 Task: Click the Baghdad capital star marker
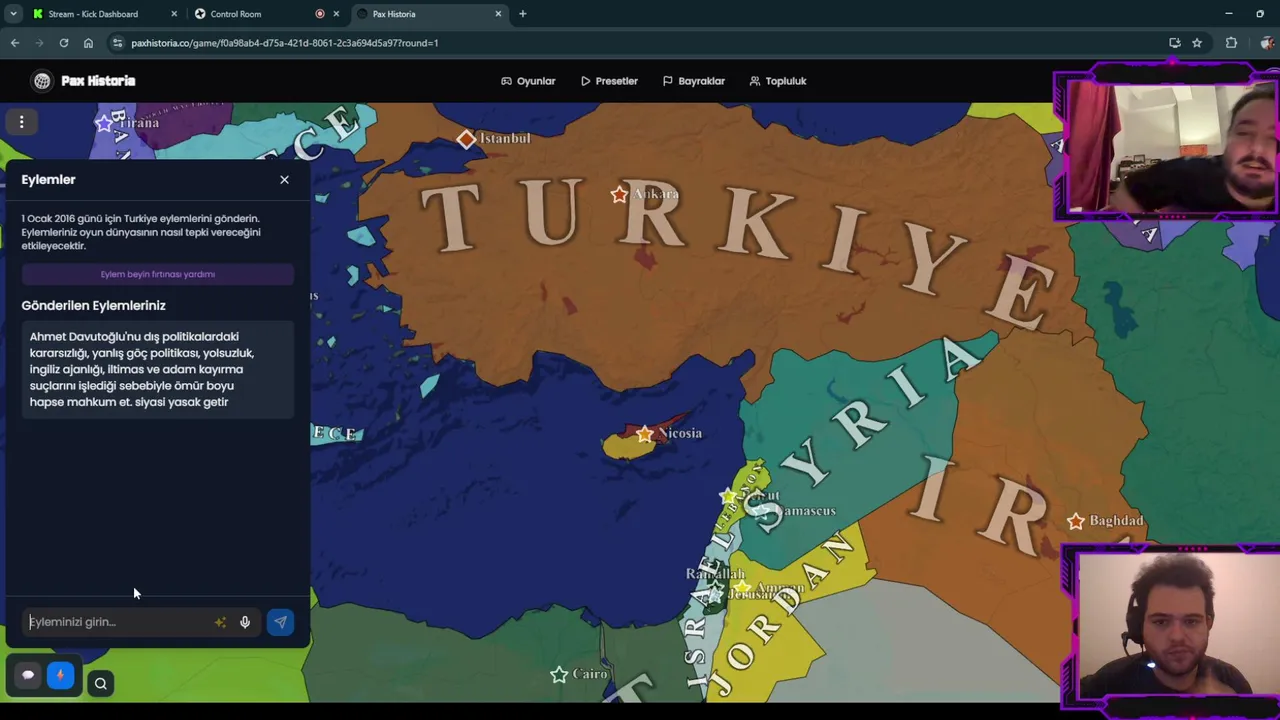(x=1076, y=521)
